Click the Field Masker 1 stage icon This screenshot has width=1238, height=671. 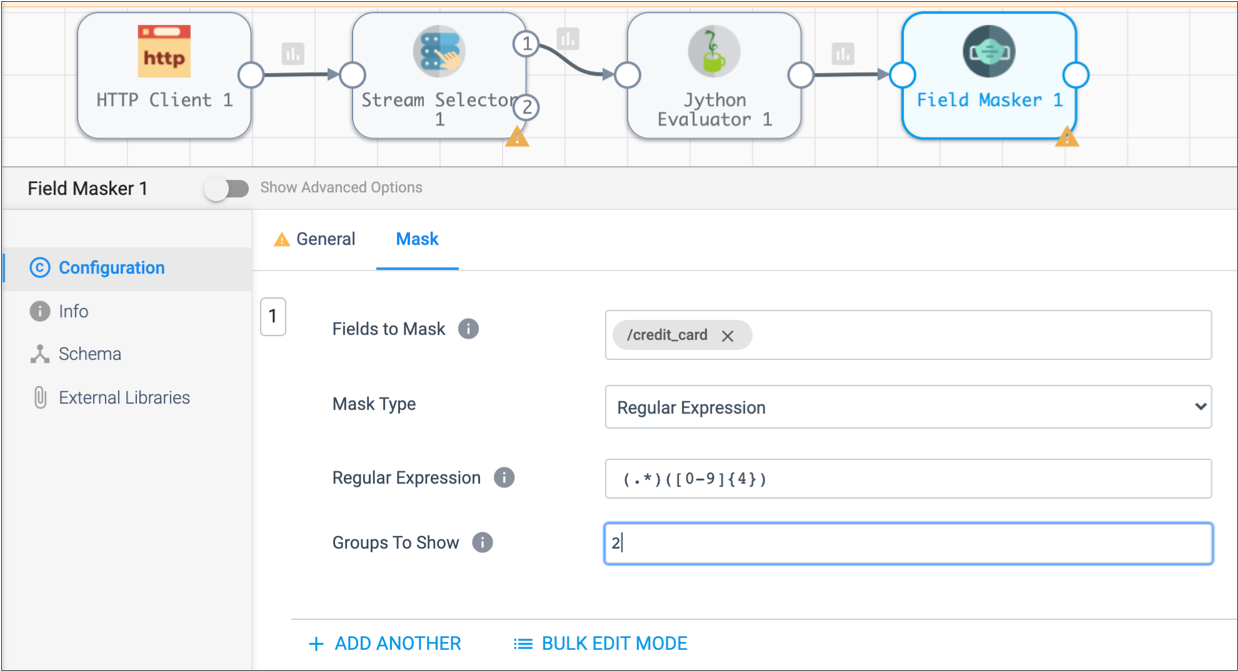pos(989,51)
